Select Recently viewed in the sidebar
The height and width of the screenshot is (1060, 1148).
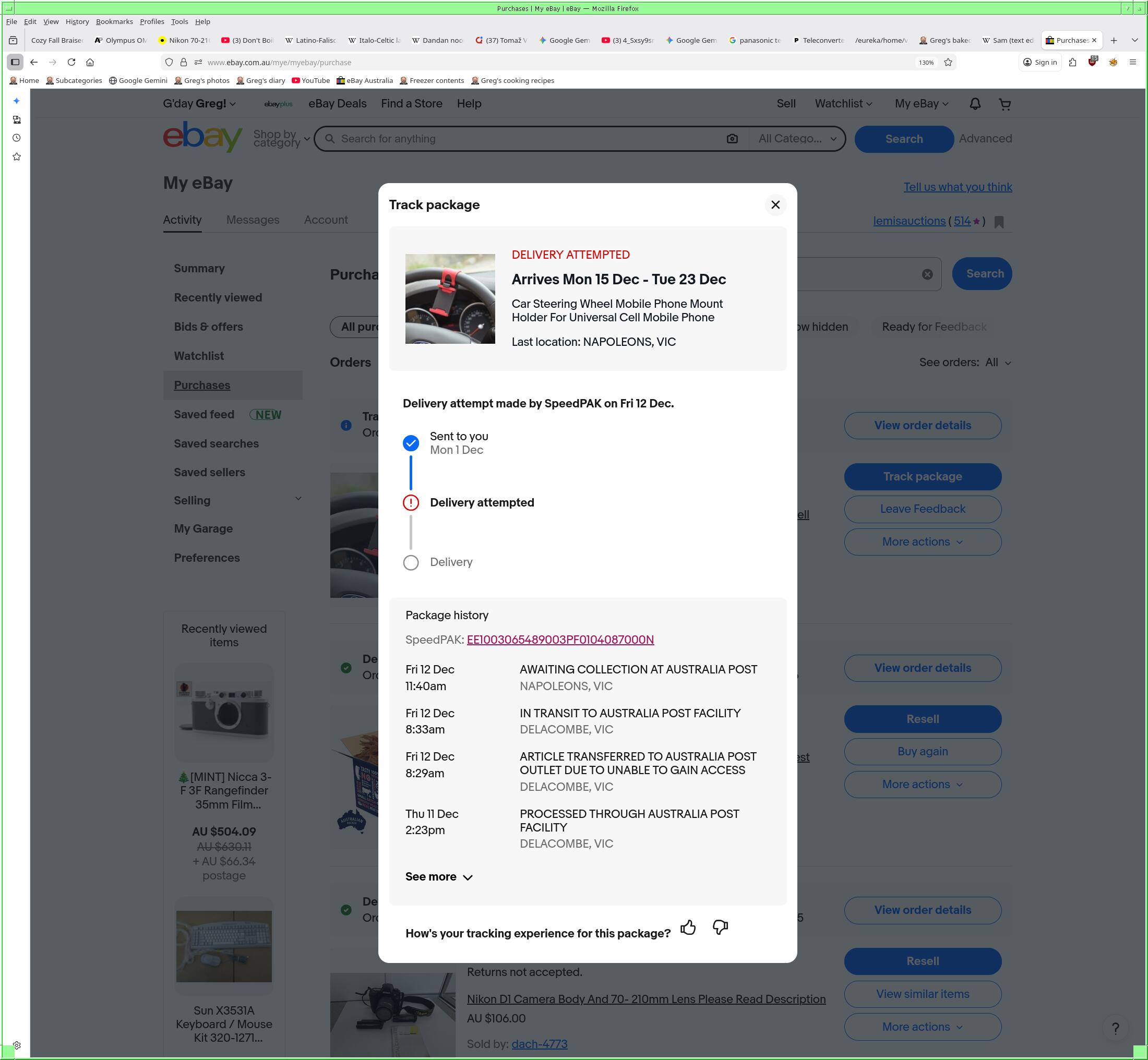point(218,297)
